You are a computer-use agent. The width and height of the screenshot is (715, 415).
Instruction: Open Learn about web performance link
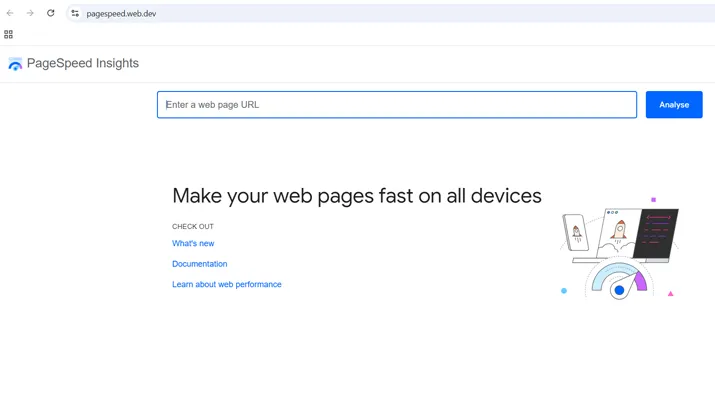point(227,285)
